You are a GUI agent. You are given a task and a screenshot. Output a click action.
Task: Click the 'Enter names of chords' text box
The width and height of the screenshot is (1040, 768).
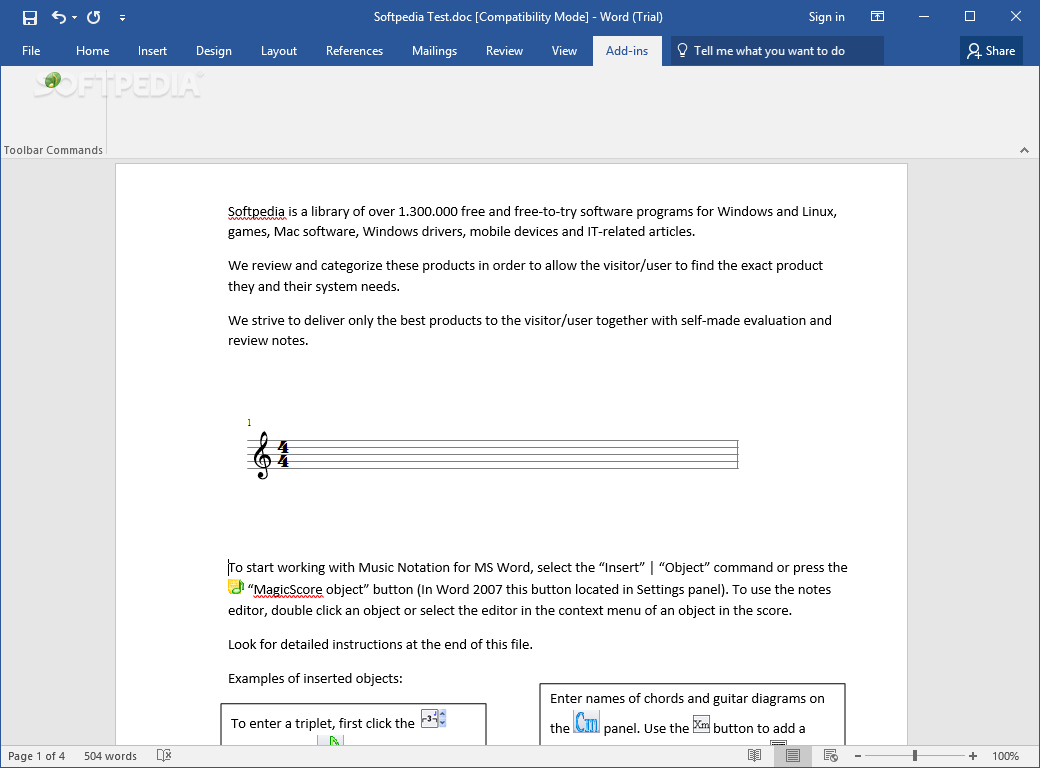click(692, 714)
